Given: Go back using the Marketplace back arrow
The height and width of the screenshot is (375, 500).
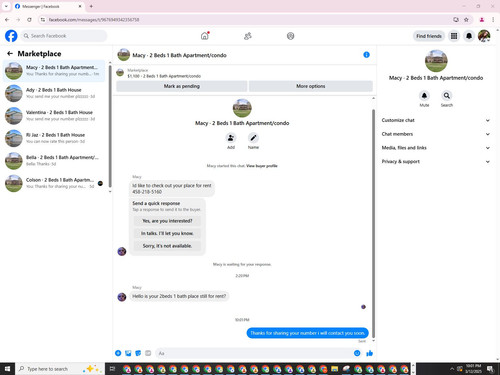Looking at the screenshot, I should click(10, 53).
